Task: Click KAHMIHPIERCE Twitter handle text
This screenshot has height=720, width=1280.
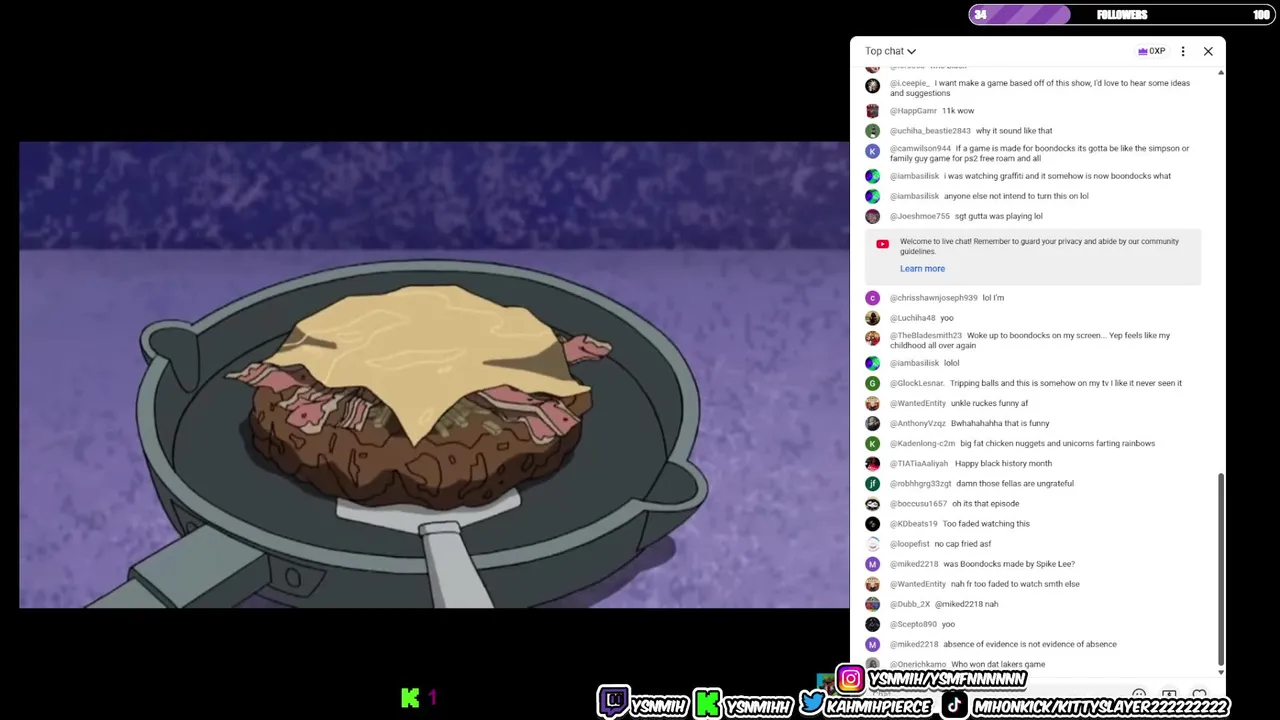Action: pyautogui.click(x=880, y=706)
